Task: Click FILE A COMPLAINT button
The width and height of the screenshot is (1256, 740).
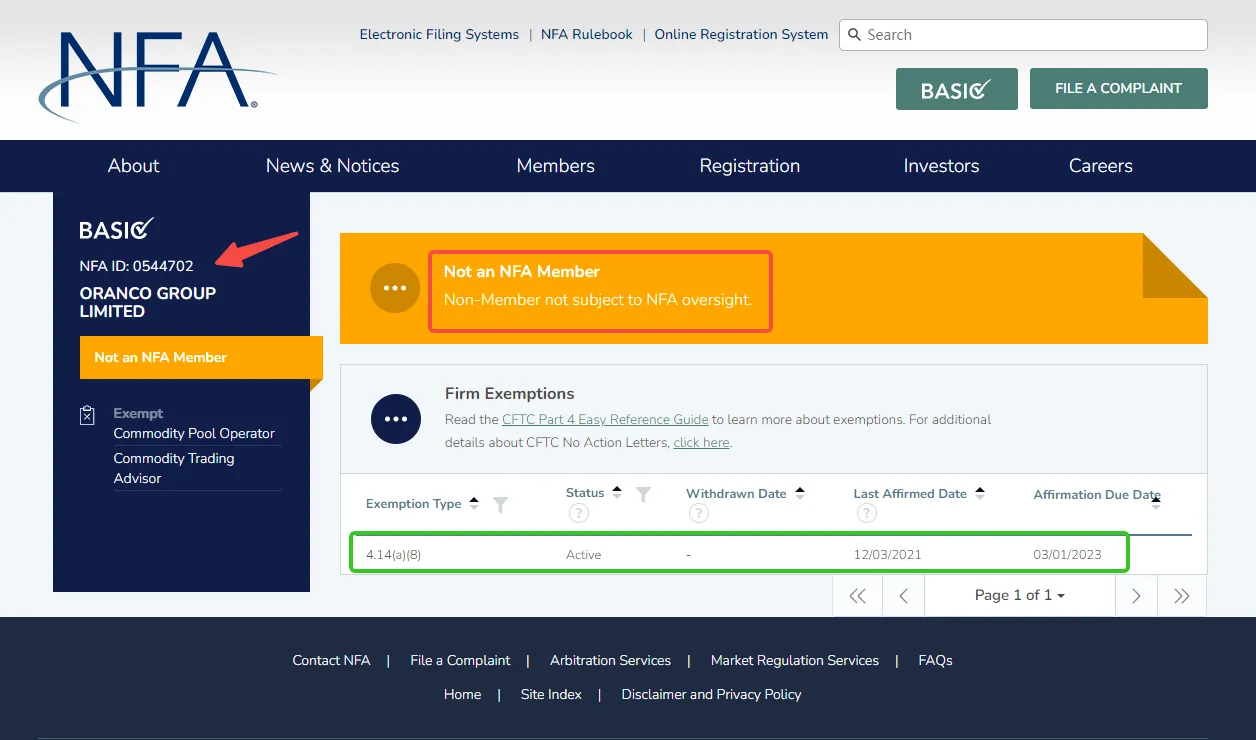Action: [1119, 88]
